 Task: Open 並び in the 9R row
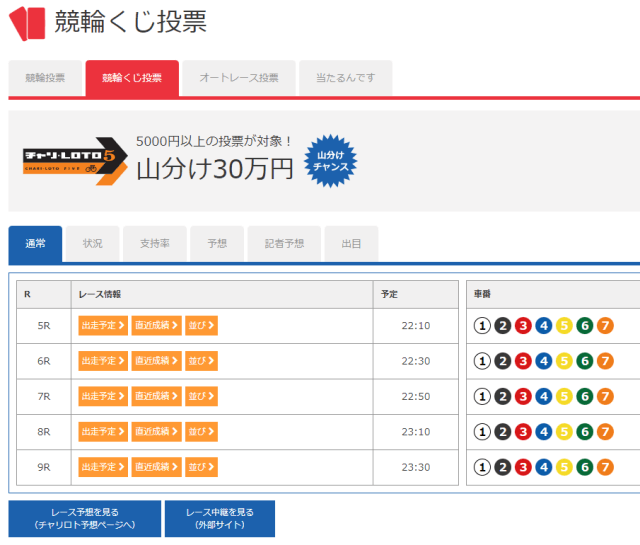point(202,467)
